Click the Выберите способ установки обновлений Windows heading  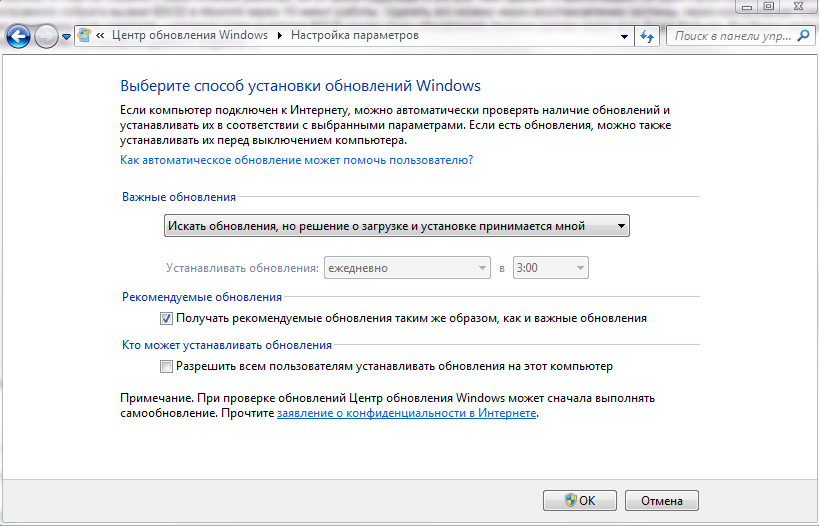(x=300, y=86)
